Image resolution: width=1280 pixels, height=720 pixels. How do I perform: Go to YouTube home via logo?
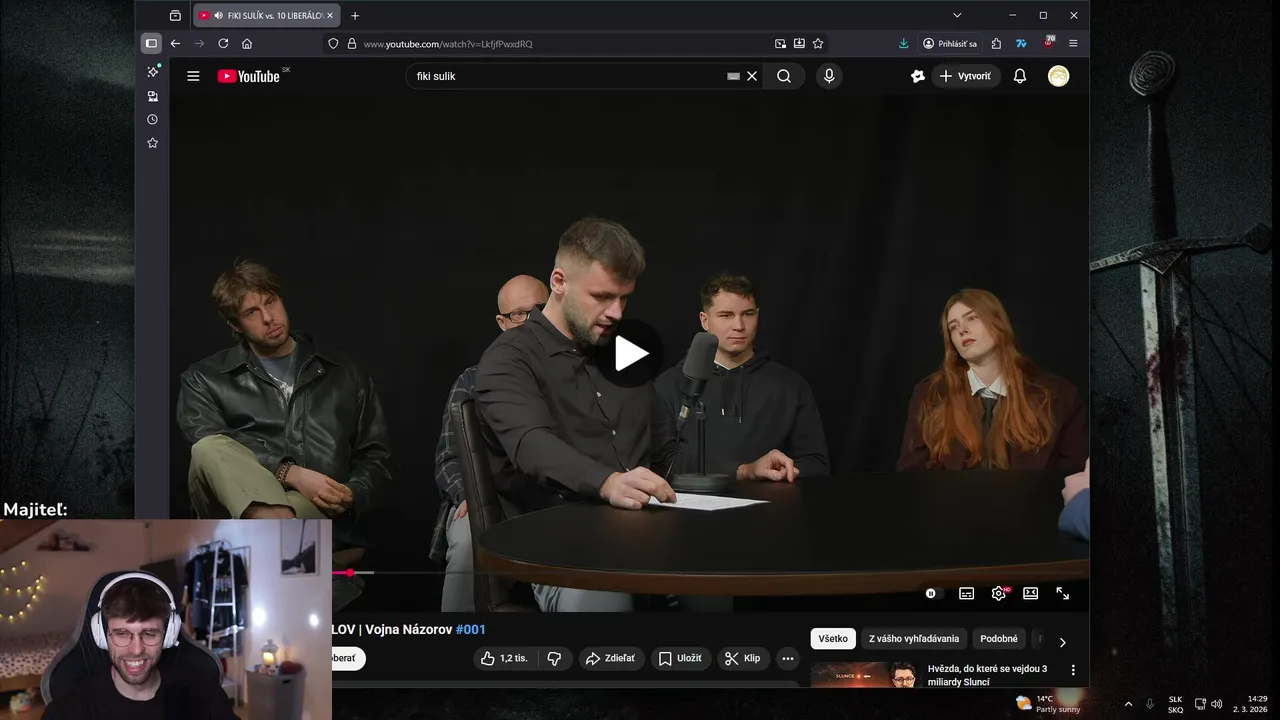249,76
